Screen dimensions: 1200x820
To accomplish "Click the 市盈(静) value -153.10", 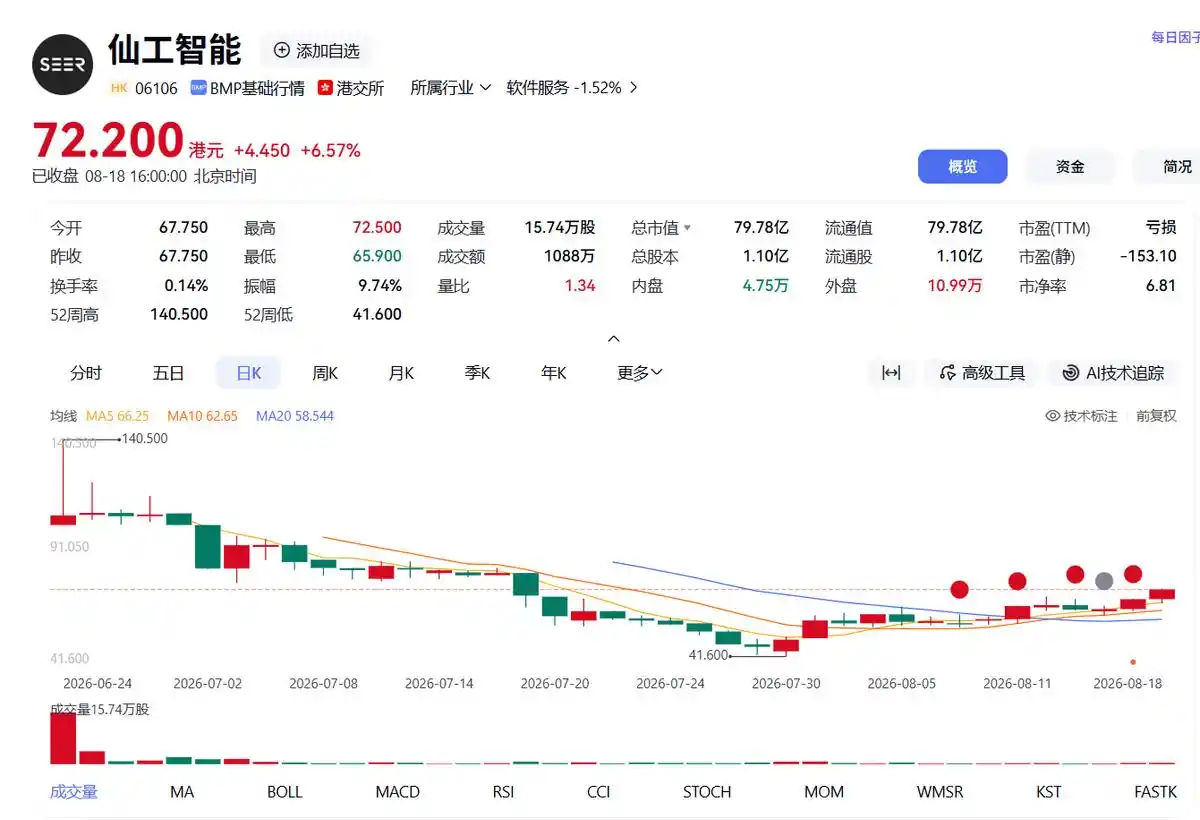I will point(1148,257).
